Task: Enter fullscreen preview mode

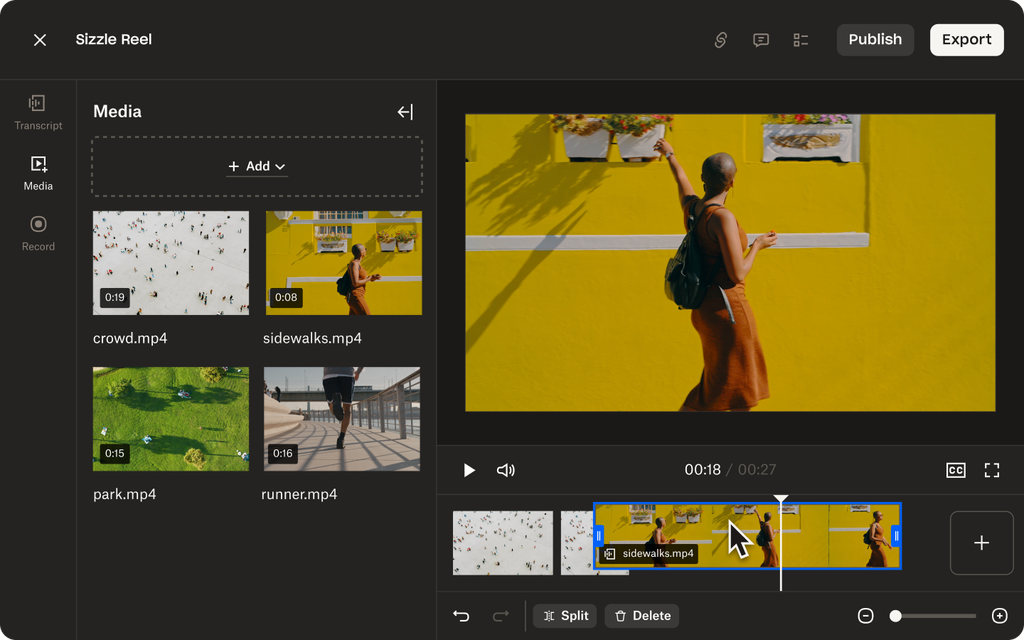Action: [992, 470]
